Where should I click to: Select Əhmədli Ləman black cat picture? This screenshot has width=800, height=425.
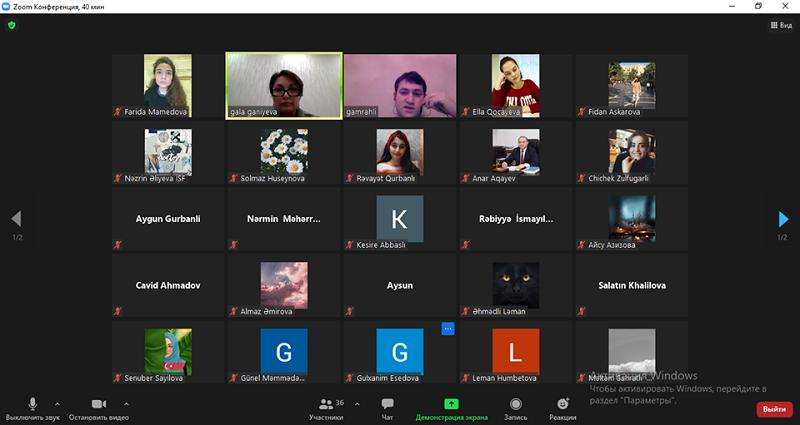516,285
